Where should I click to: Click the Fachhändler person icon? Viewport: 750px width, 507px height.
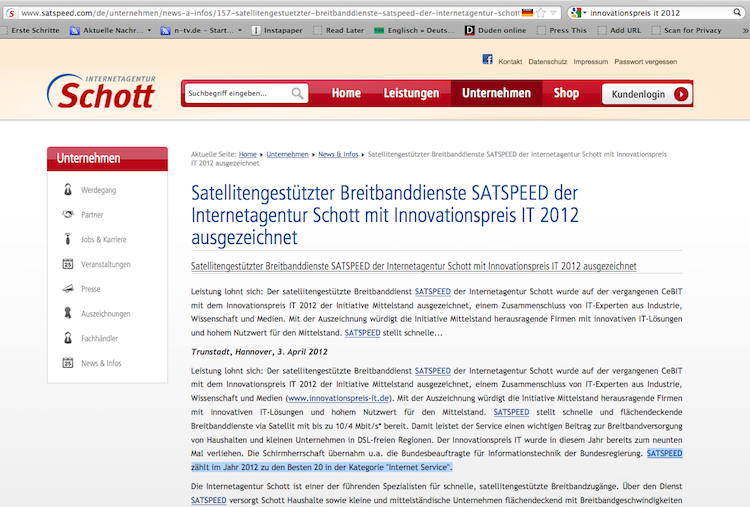point(68,338)
